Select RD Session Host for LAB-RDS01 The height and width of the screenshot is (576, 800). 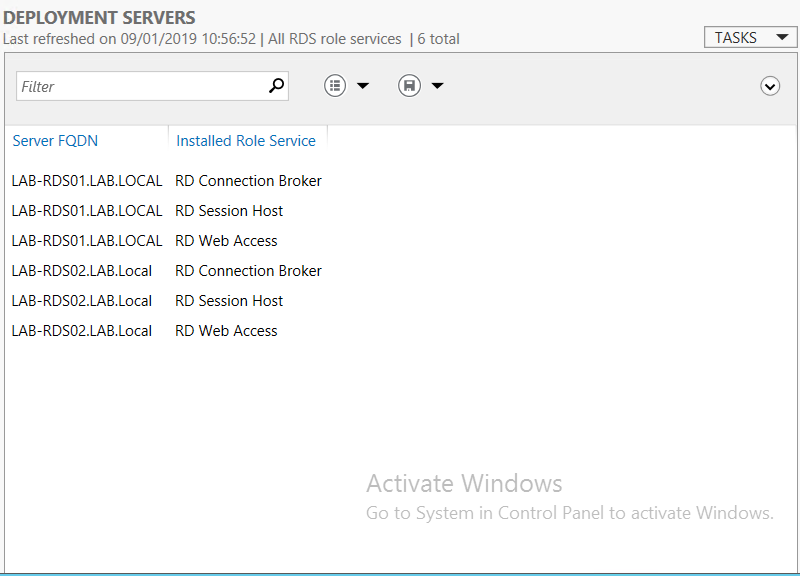pos(229,211)
